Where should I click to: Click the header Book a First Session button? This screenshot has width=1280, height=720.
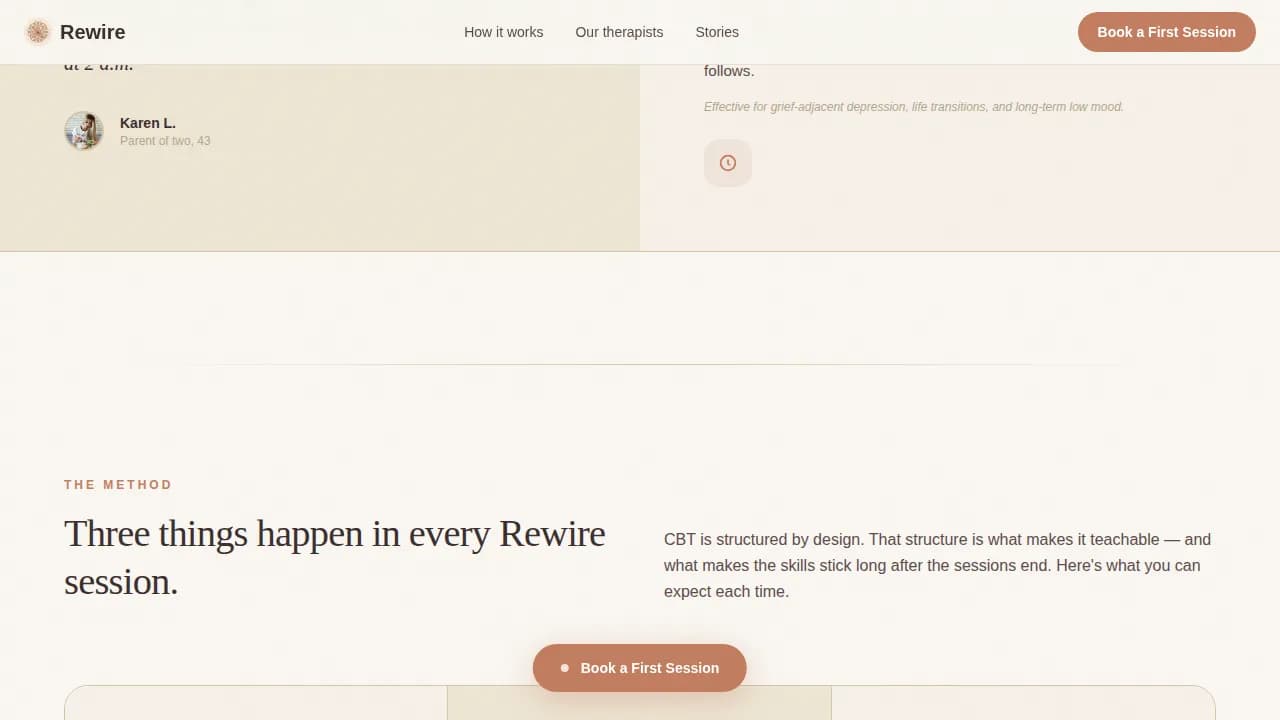(1166, 32)
